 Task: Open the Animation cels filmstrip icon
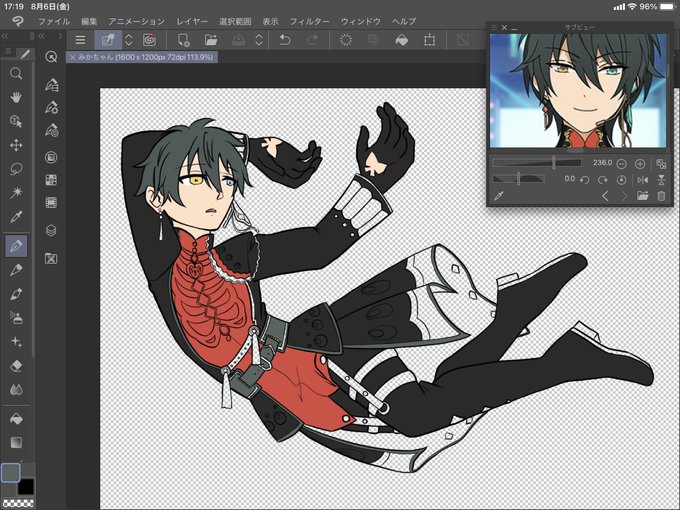[x=51, y=202]
